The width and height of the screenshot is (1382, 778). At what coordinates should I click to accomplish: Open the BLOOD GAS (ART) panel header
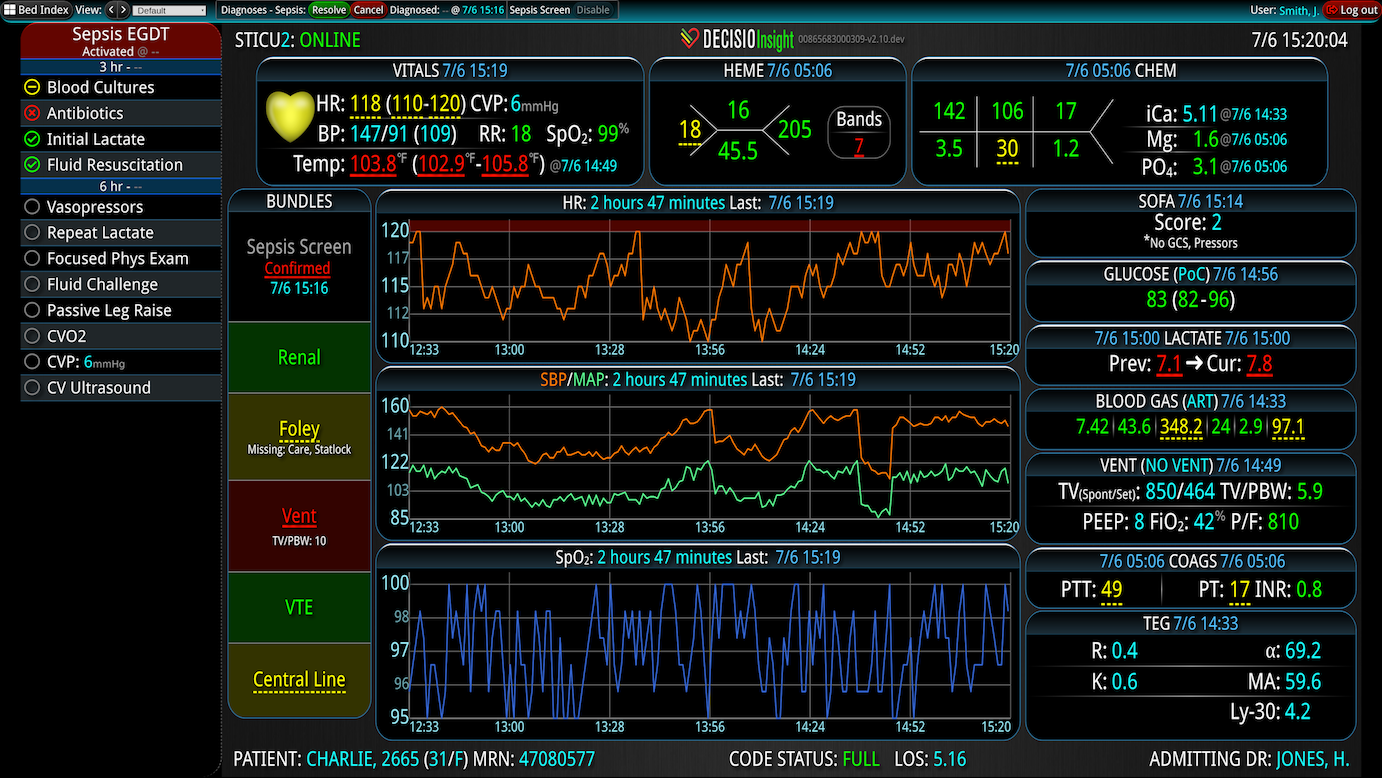1190,401
